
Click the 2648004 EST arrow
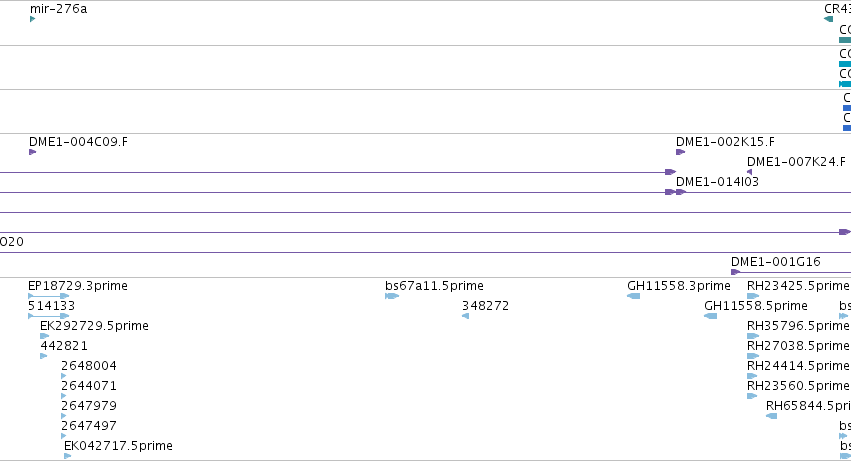tap(64, 376)
